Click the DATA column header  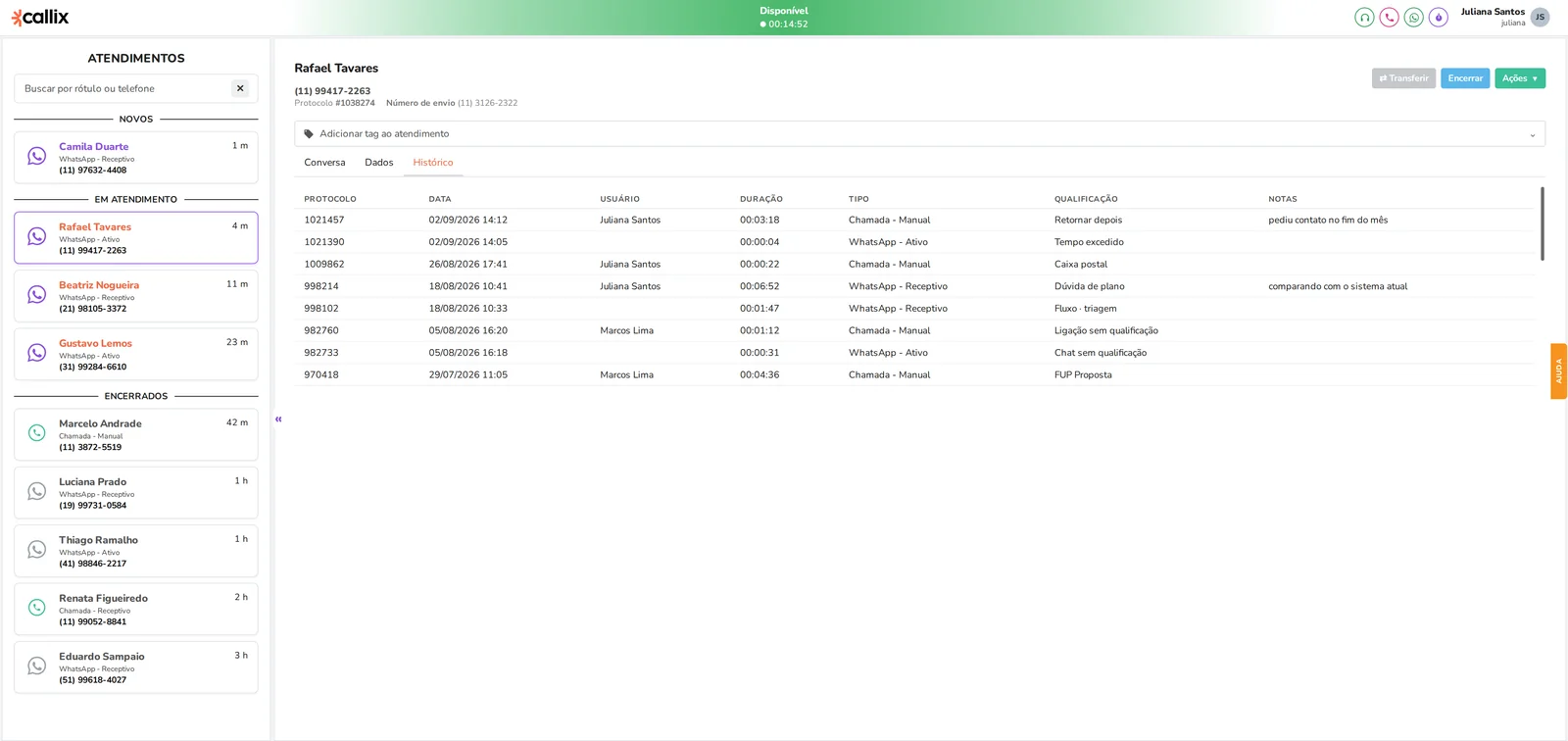coord(440,199)
